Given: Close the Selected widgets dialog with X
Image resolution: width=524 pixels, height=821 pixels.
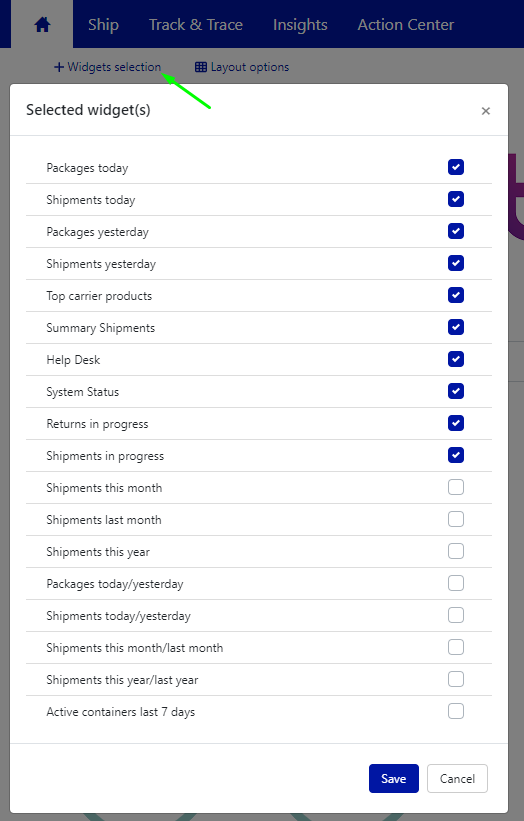Looking at the screenshot, I should (486, 111).
